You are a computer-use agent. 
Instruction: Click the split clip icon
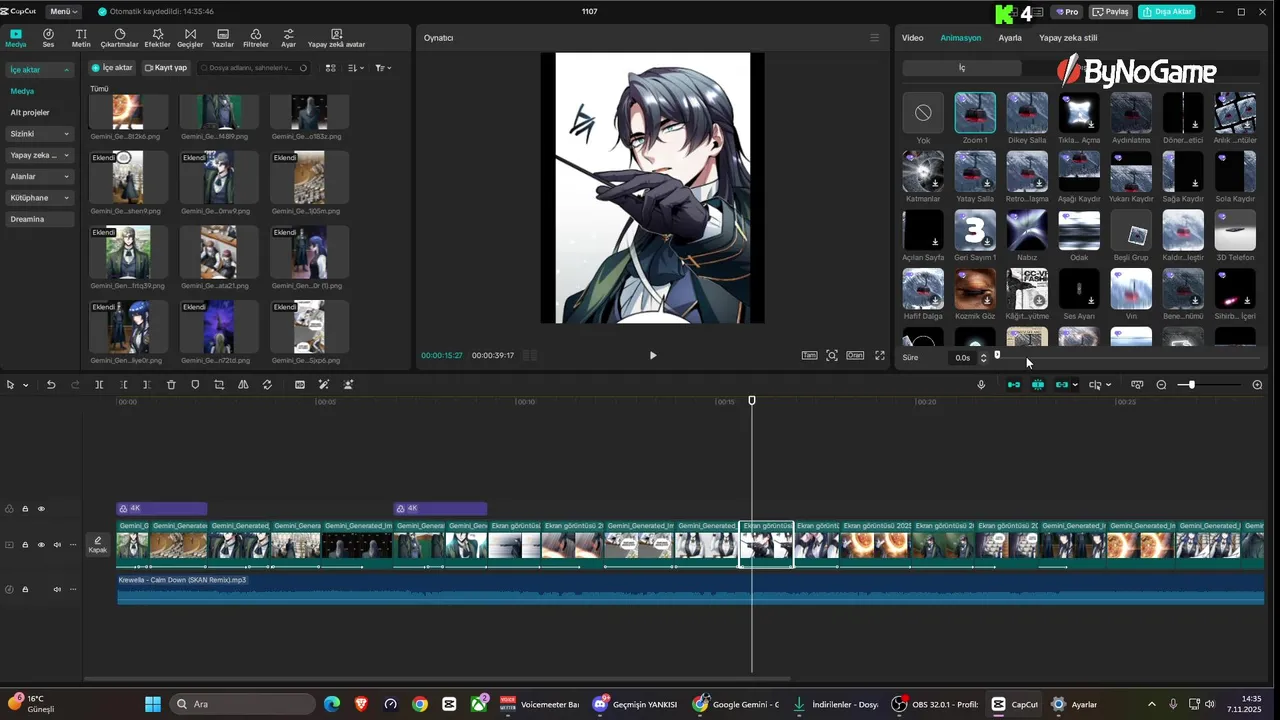coord(99,385)
